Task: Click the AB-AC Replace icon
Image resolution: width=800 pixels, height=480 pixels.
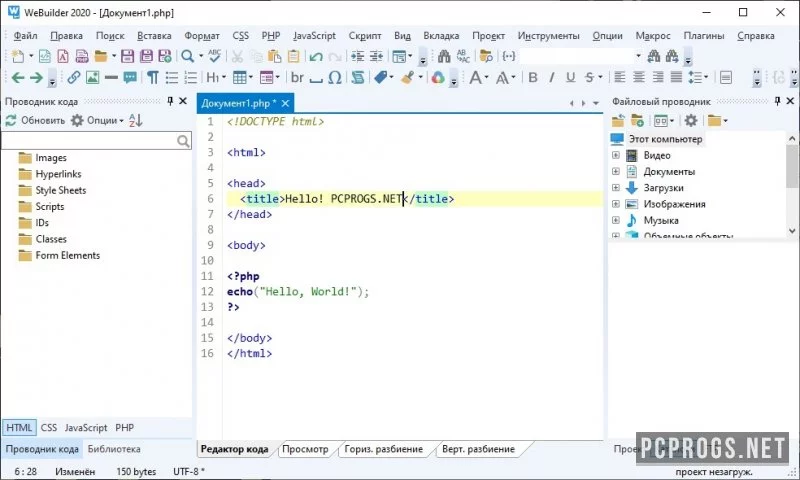Action: click(x=463, y=56)
